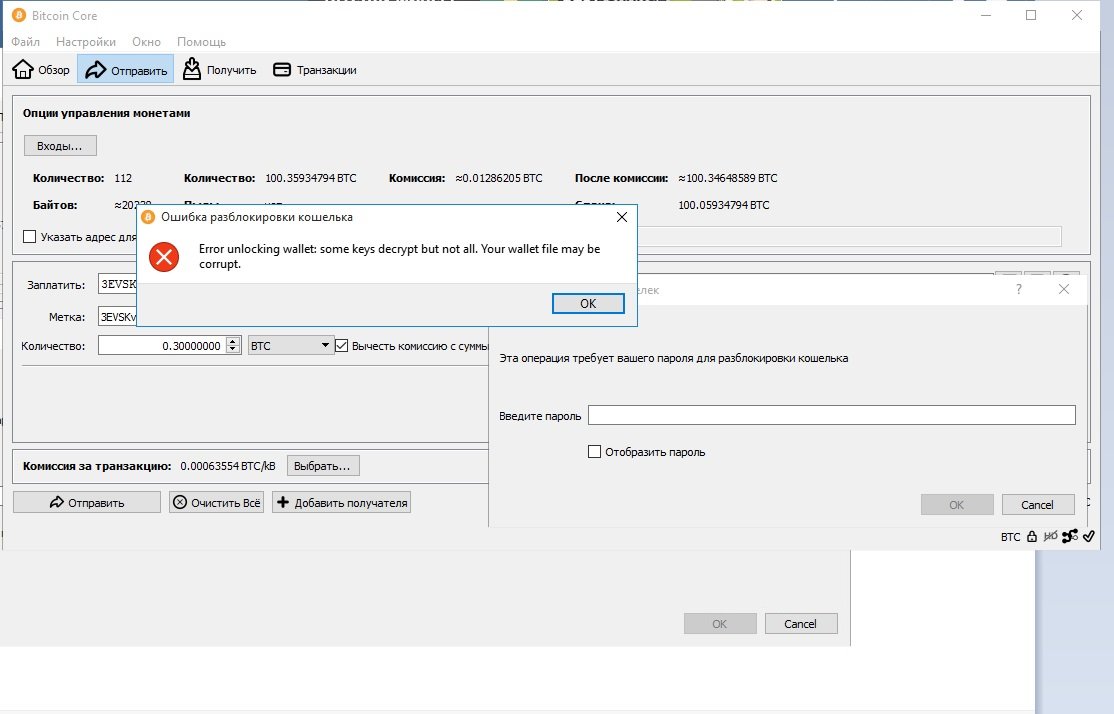Open the Окно menu
Viewport: 1114px width, 714px height.
coord(146,42)
